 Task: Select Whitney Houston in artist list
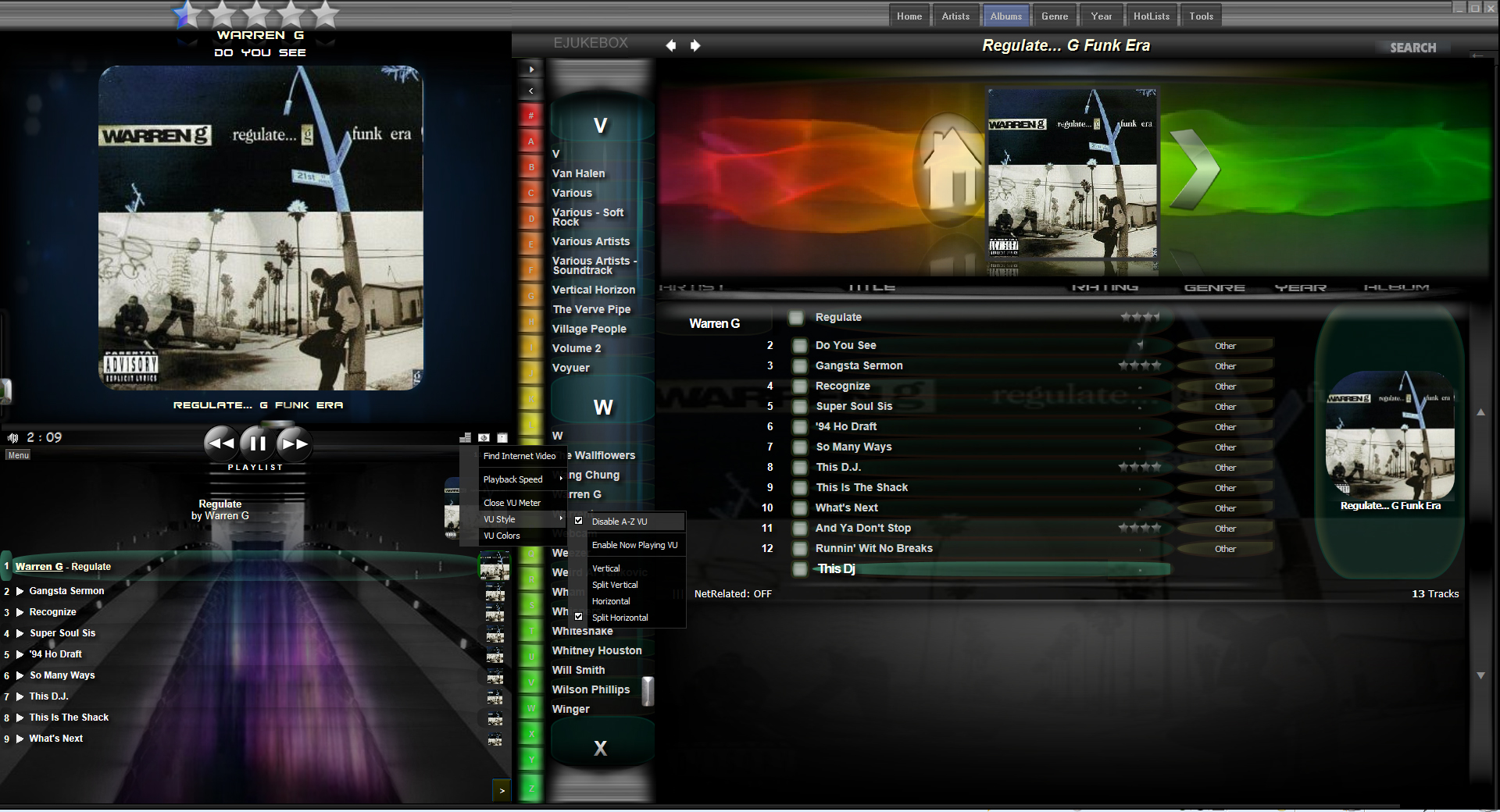click(x=597, y=650)
